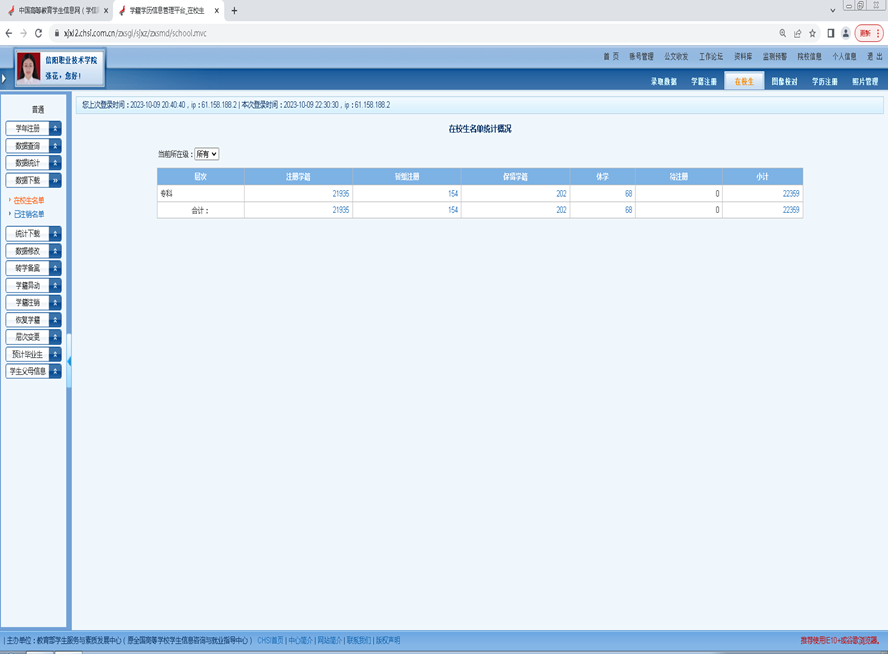The width and height of the screenshot is (888, 654).
Task: Click the browser back arrow
Action: [9, 33]
